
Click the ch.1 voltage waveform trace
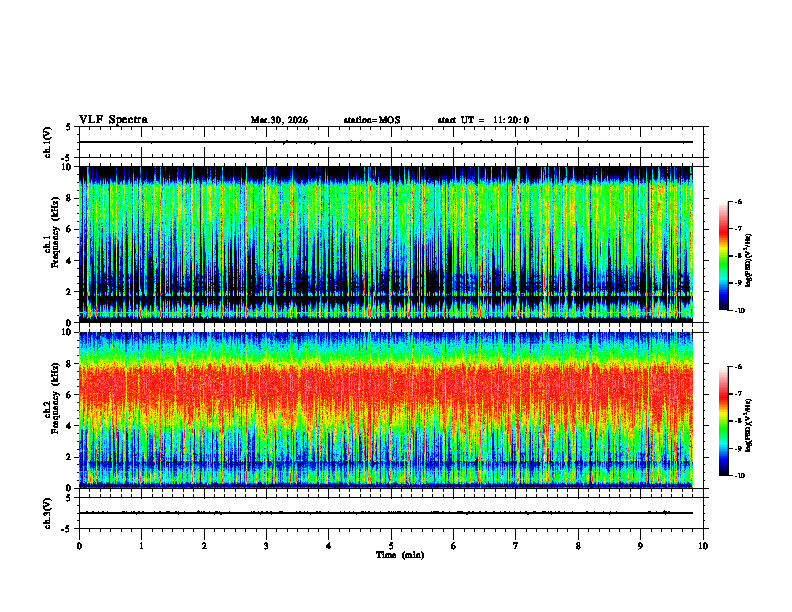[x=386, y=142]
